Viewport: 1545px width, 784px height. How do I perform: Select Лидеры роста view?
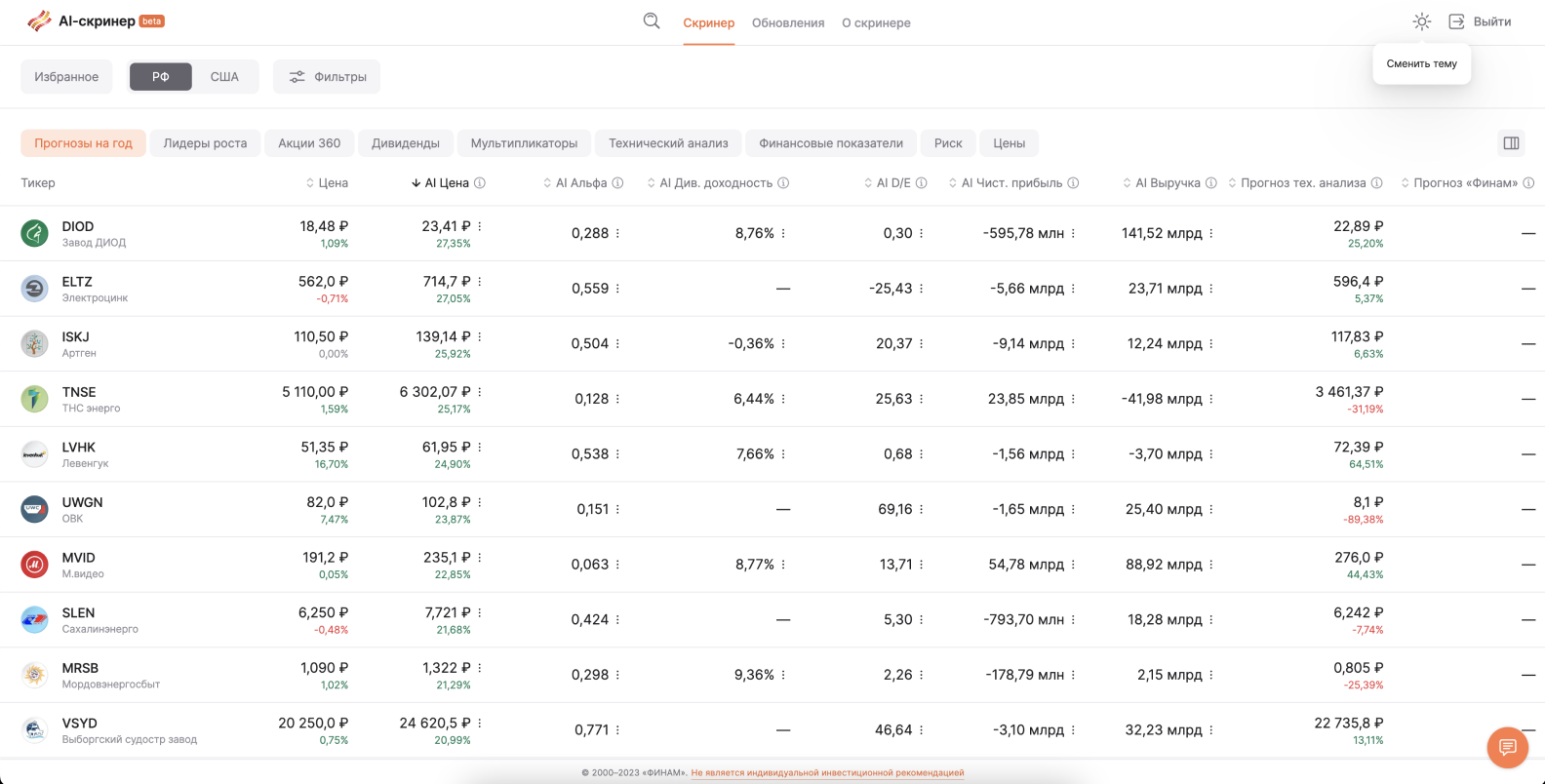(205, 143)
